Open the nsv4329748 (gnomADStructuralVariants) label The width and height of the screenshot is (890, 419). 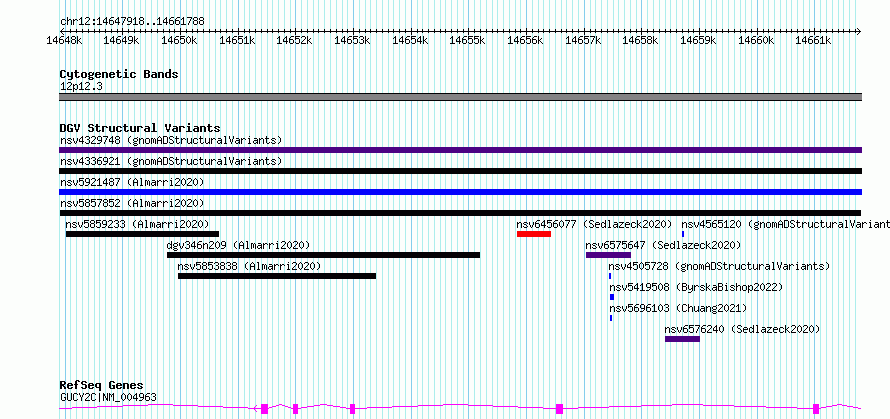171,140
